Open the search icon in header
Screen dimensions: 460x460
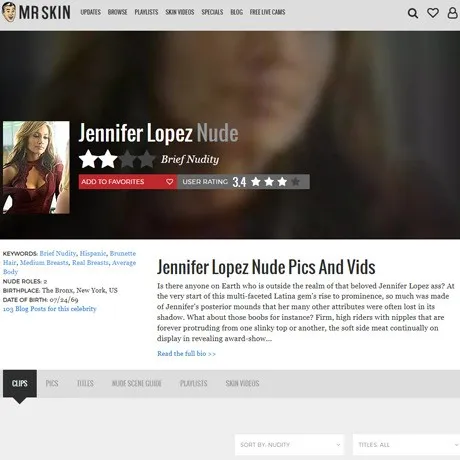(x=413, y=13)
